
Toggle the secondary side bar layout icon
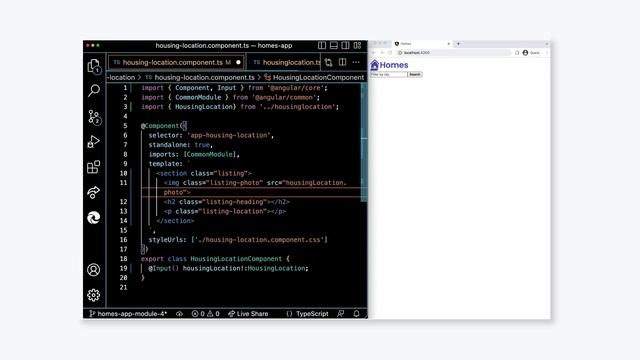coord(345,45)
